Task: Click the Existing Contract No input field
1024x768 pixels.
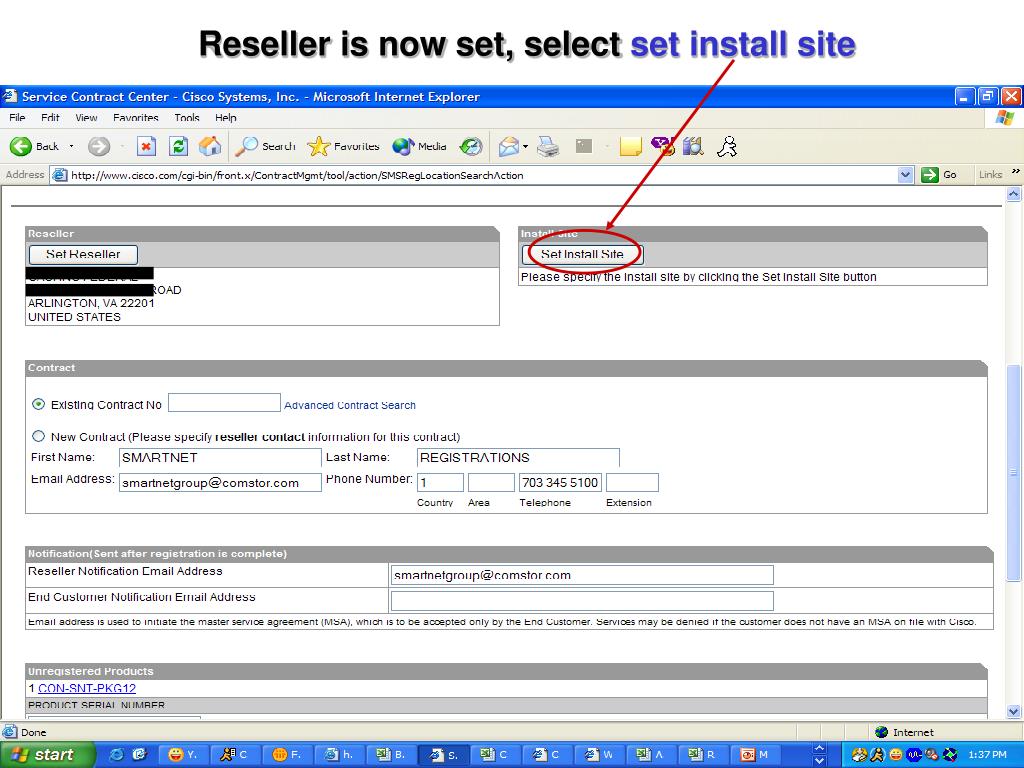Action: tap(224, 403)
